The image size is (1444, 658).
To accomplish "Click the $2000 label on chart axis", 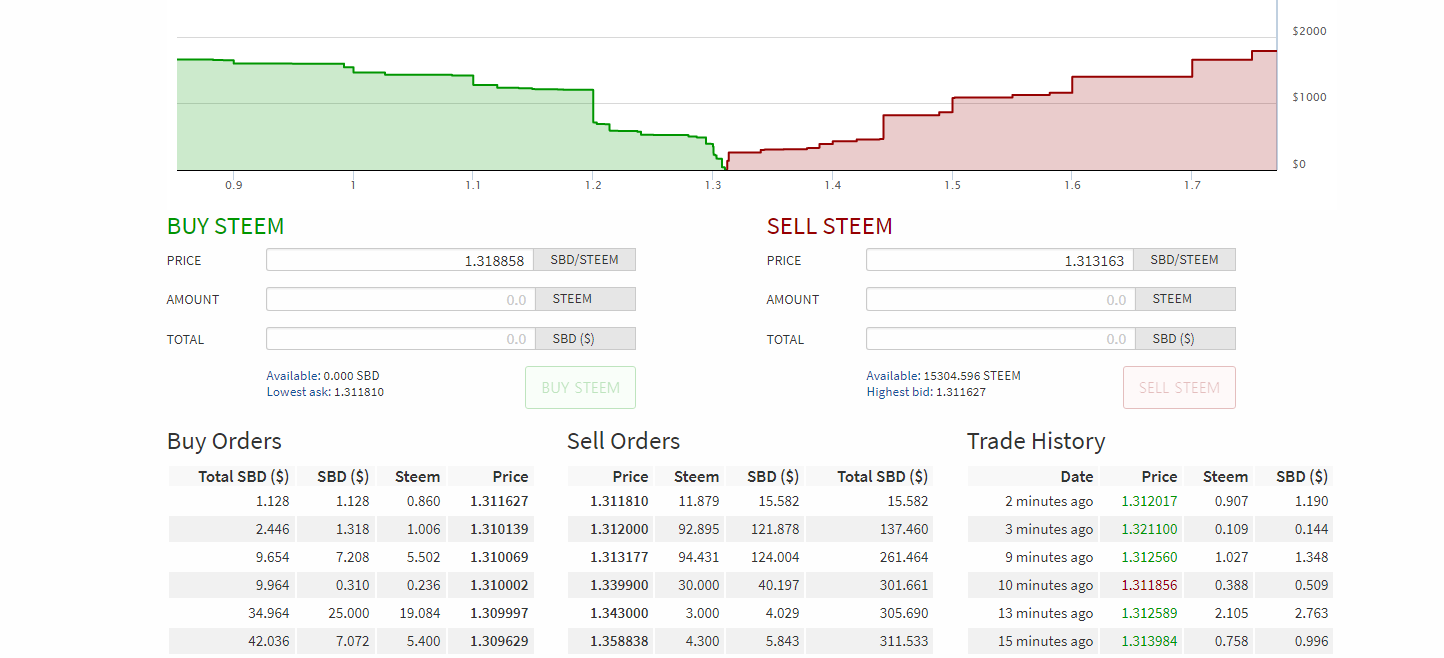I will [x=1309, y=31].
